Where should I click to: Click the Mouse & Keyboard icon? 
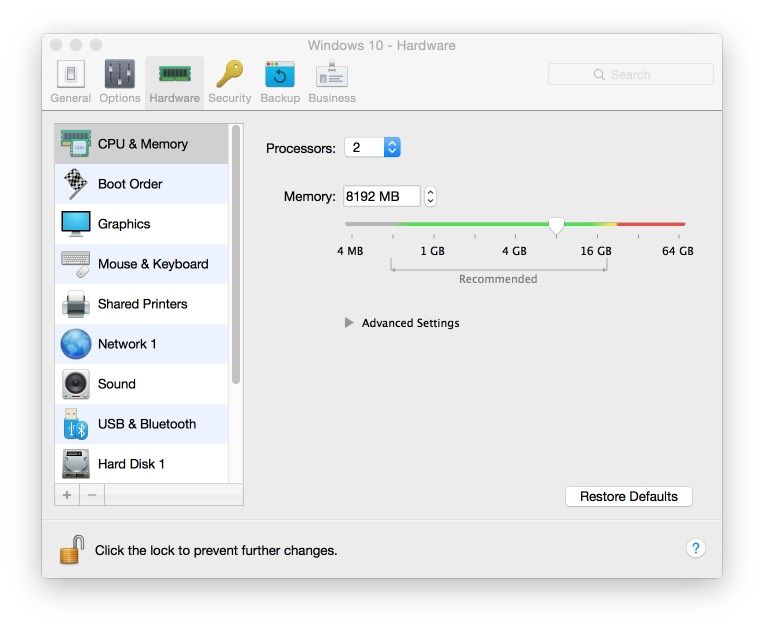[x=76, y=264]
